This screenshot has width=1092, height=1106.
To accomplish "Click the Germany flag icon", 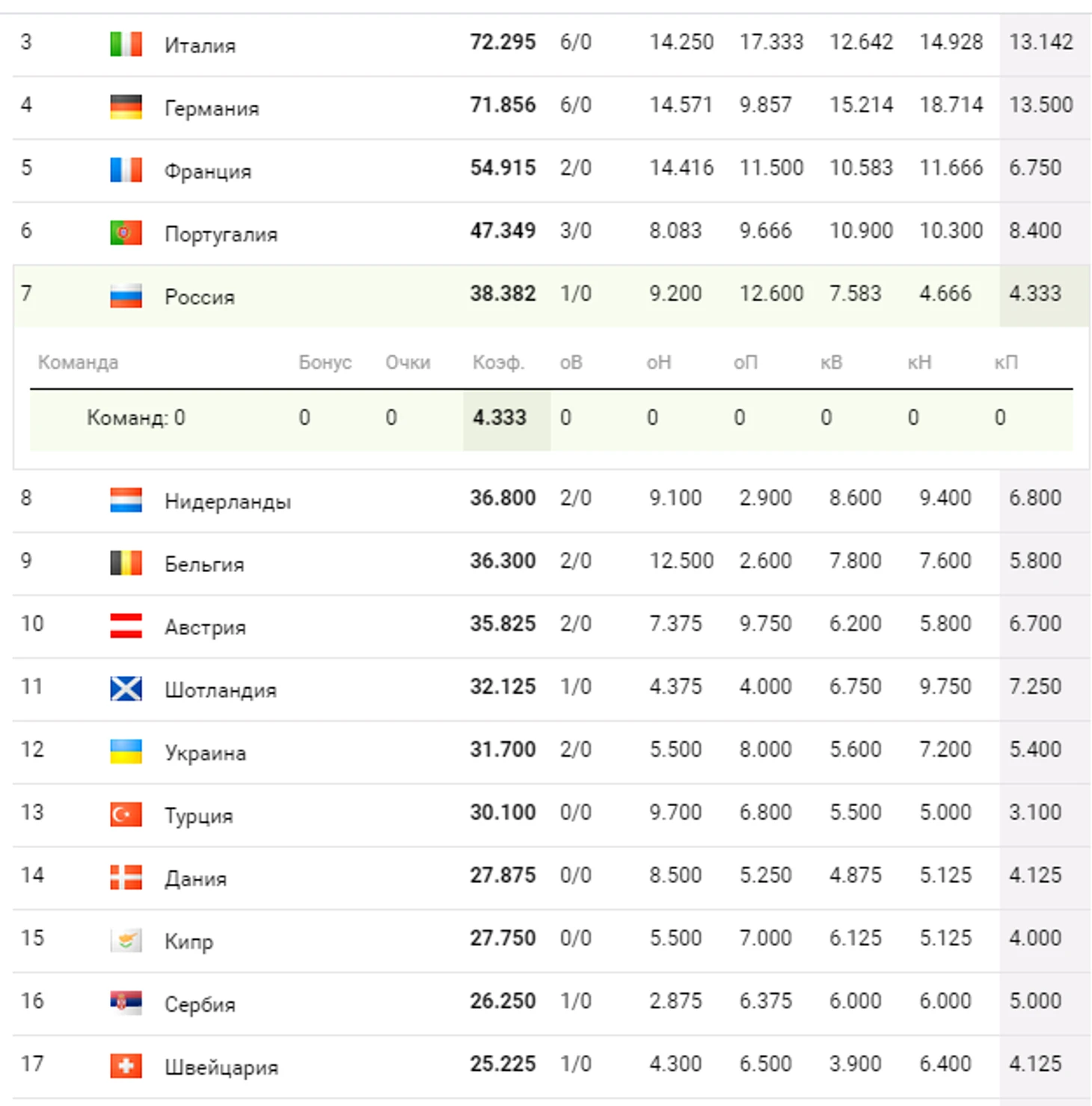I will [x=126, y=107].
